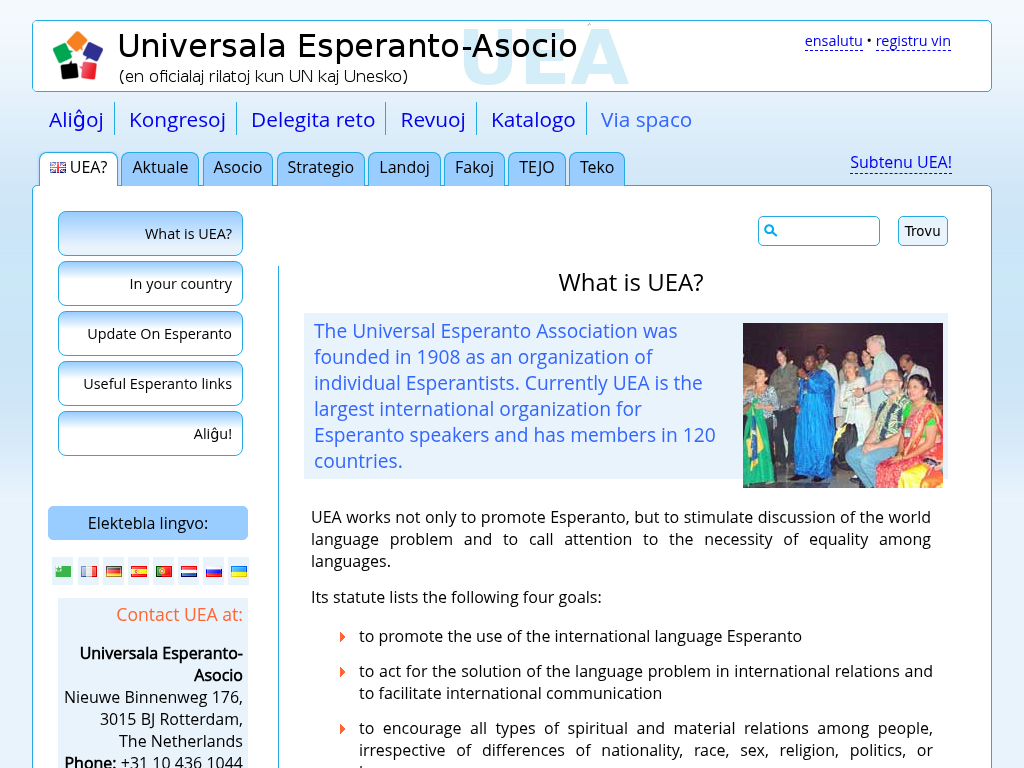Image resolution: width=1024 pixels, height=768 pixels.
Task: Click the ensalutu login link
Action: [x=833, y=41]
